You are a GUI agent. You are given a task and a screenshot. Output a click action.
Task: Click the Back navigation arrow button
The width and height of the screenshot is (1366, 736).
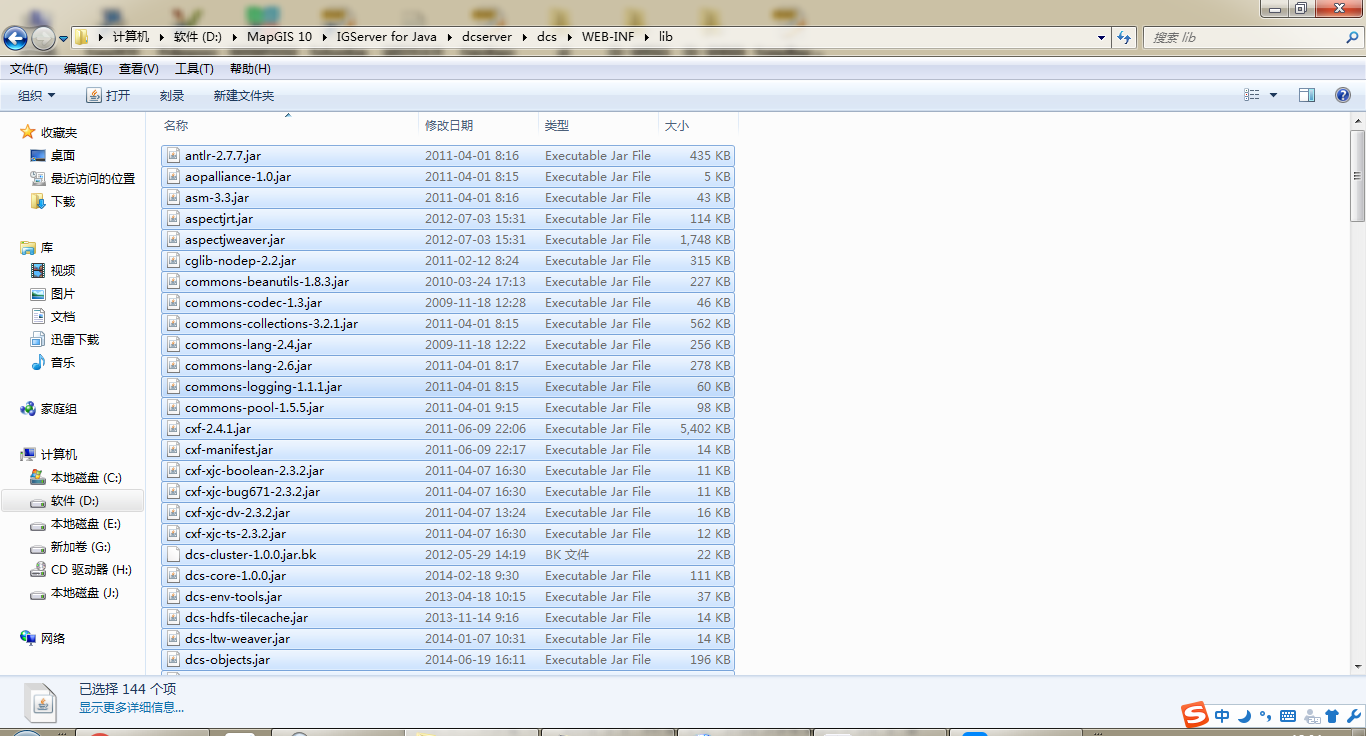(16, 38)
